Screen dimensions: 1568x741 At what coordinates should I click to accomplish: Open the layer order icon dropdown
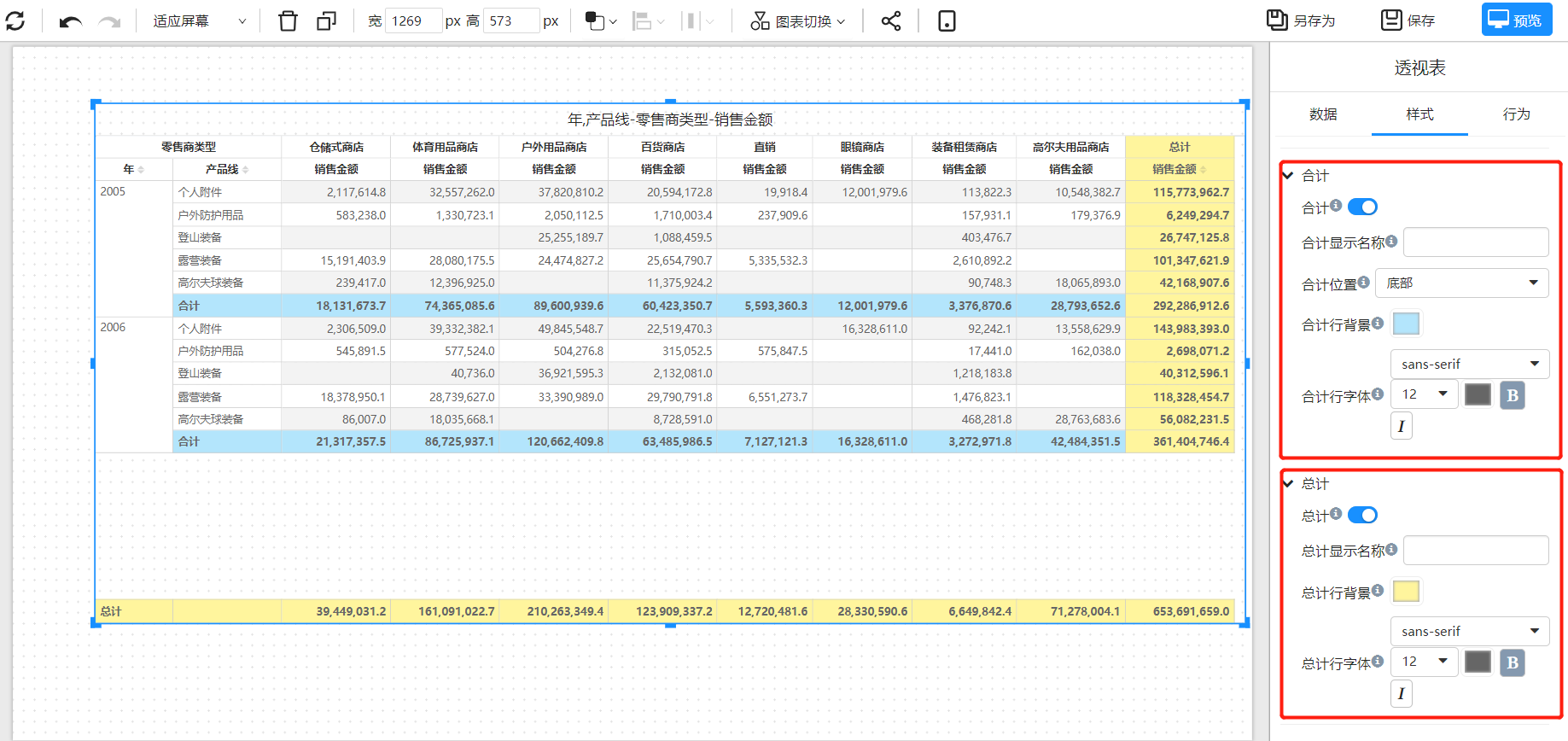click(x=601, y=21)
